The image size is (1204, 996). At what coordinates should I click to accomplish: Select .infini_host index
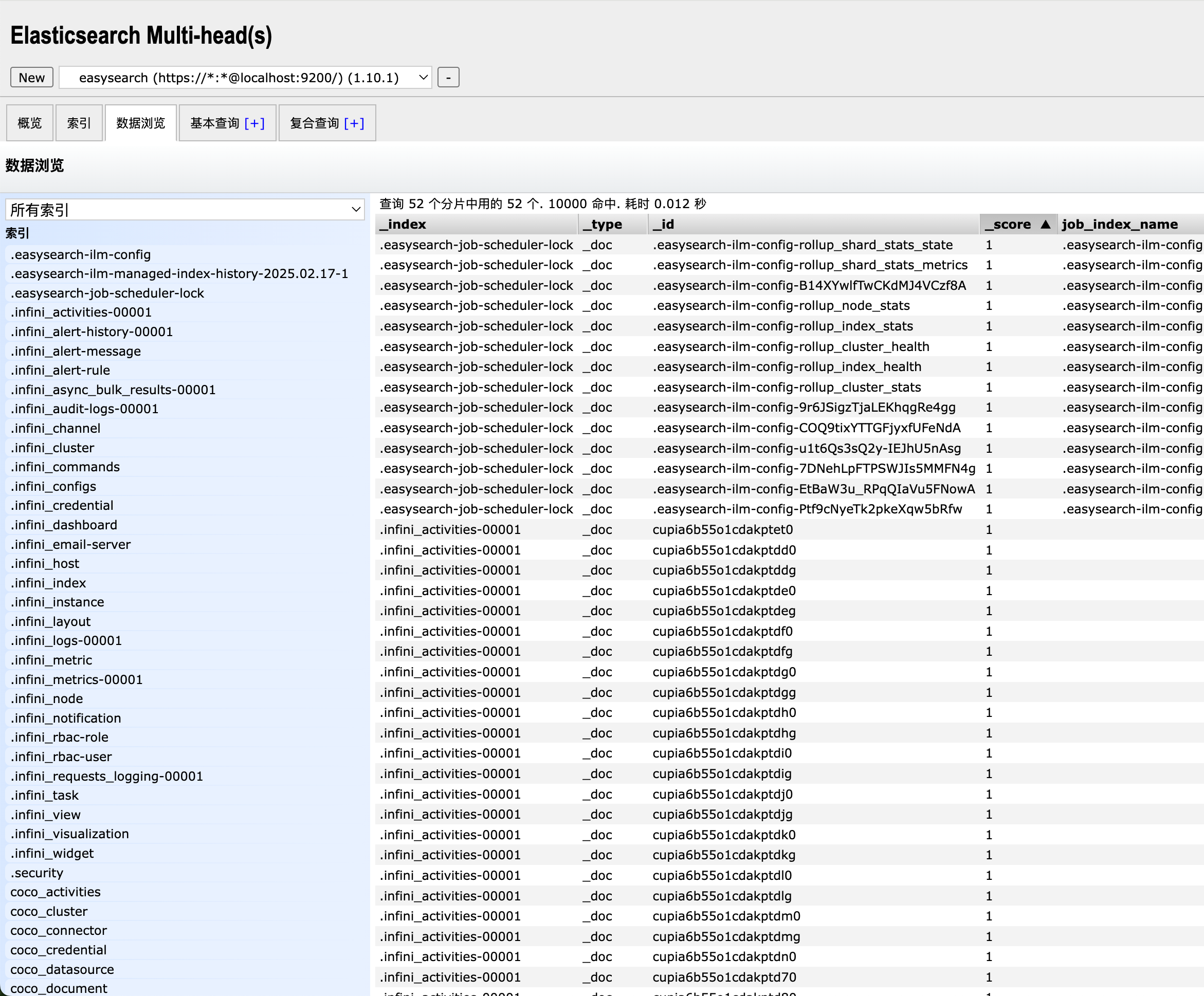pos(185,563)
